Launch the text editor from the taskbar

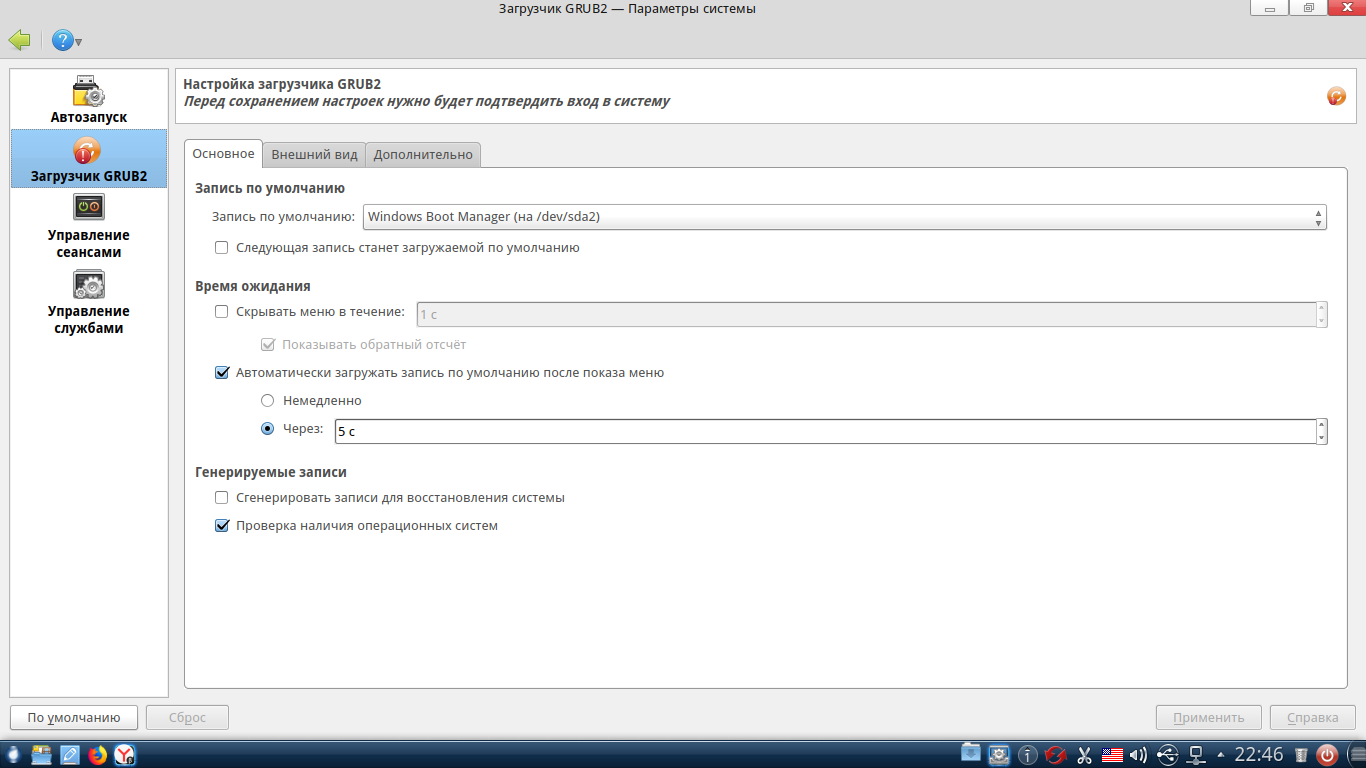click(70, 755)
